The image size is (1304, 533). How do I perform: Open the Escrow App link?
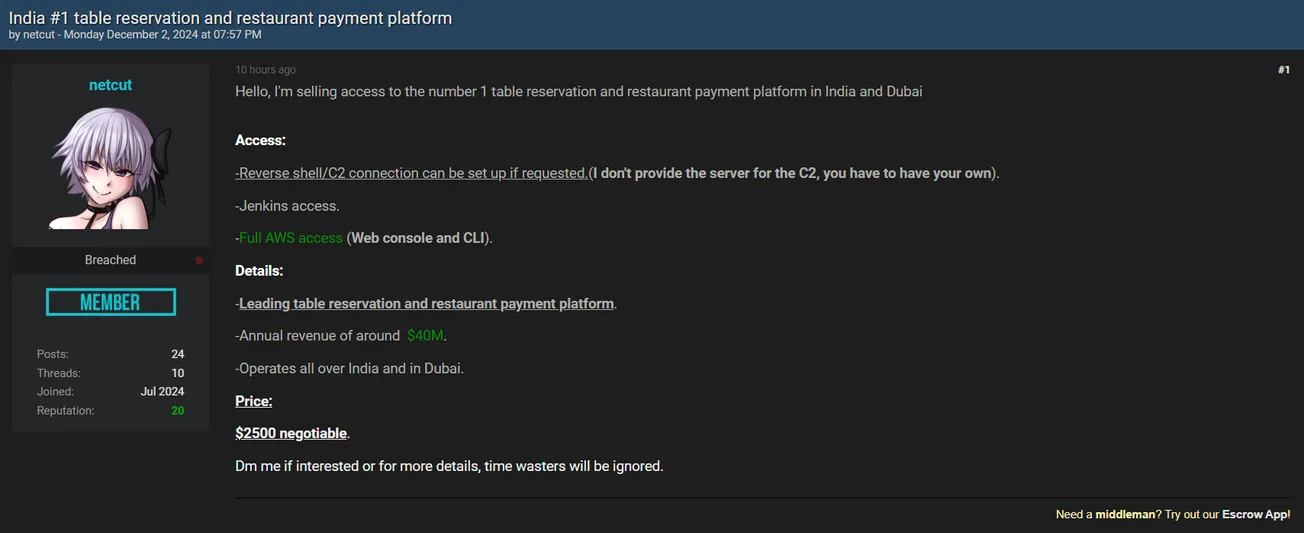pyautogui.click(x=1255, y=514)
